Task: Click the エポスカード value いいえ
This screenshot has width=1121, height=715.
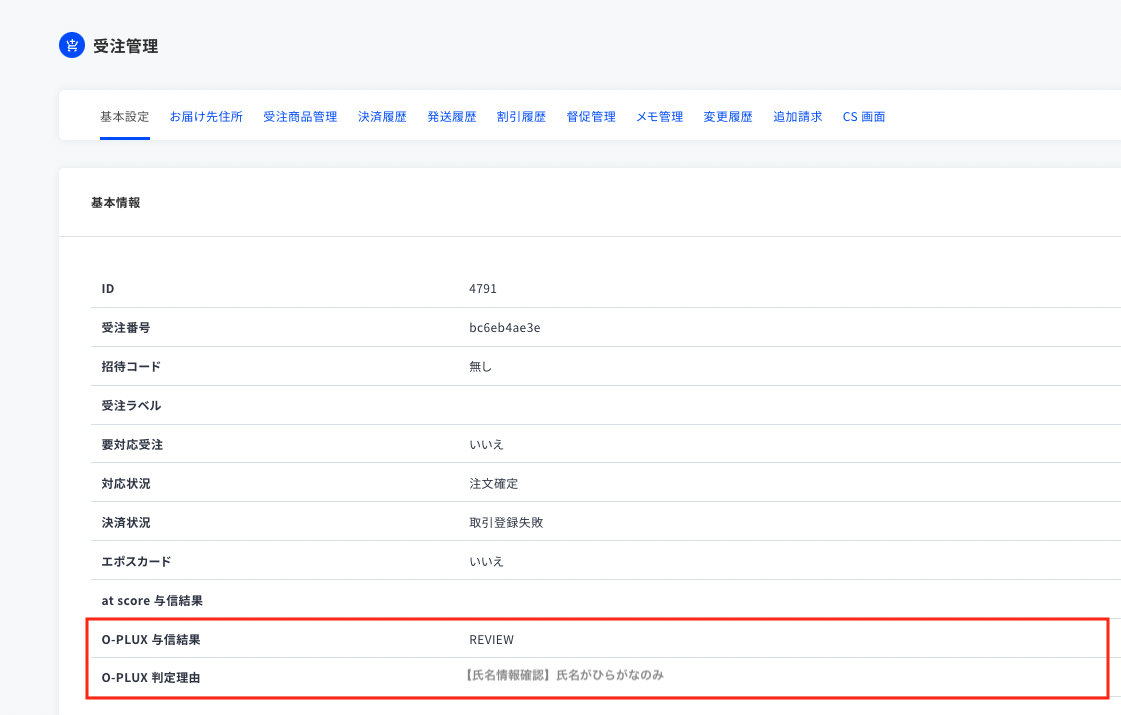Action: point(486,561)
